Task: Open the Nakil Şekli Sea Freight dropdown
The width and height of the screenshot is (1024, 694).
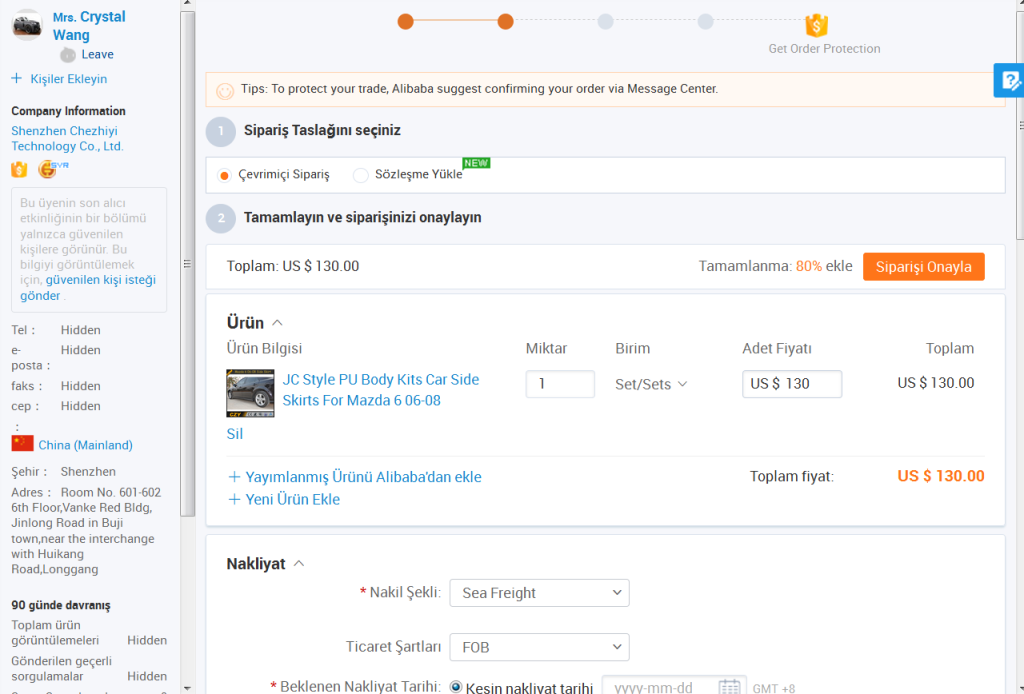Action: click(x=539, y=593)
